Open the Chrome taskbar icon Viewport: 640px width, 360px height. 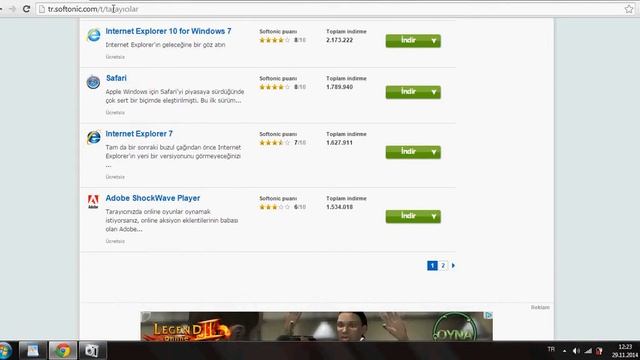coord(62,351)
